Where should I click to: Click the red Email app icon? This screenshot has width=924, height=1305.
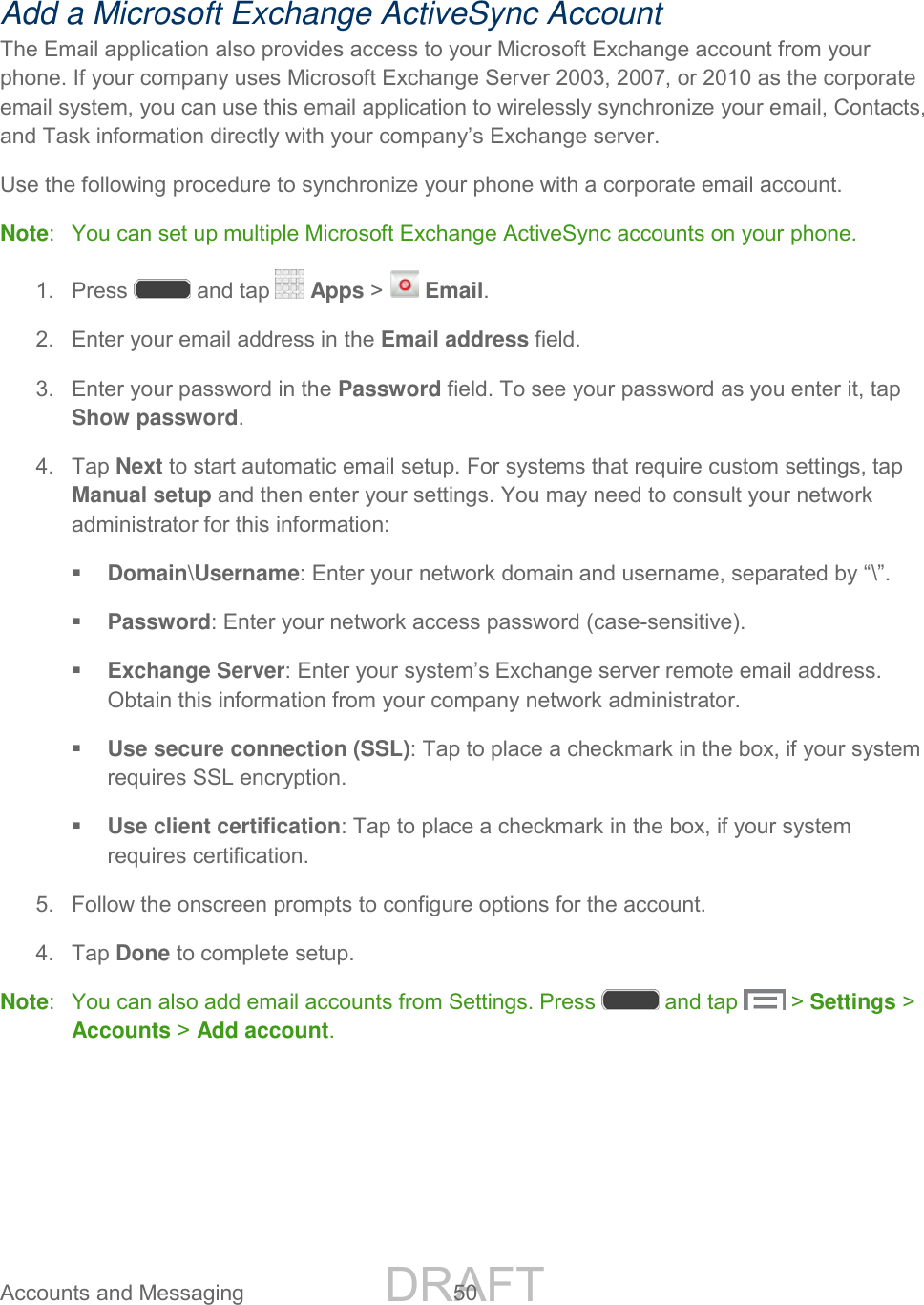point(405,284)
